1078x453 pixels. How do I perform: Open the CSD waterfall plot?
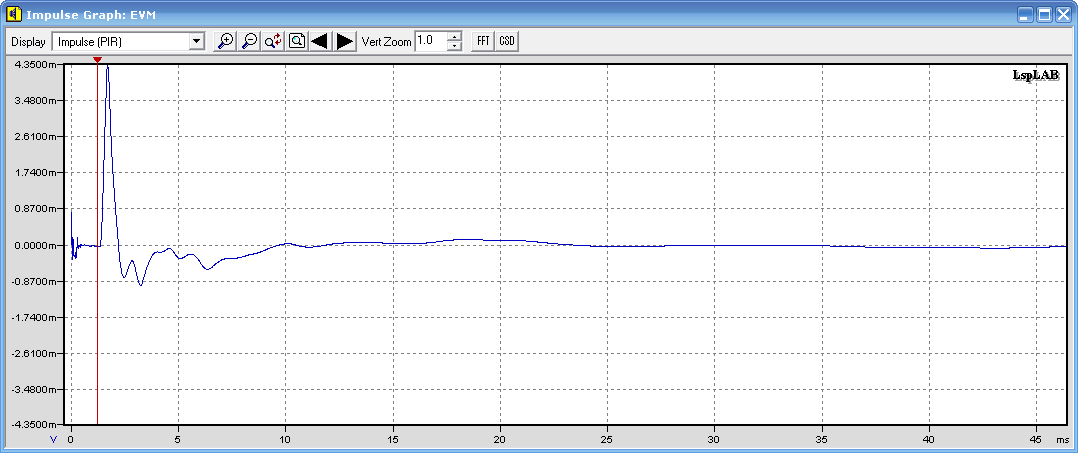pos(507,41)
